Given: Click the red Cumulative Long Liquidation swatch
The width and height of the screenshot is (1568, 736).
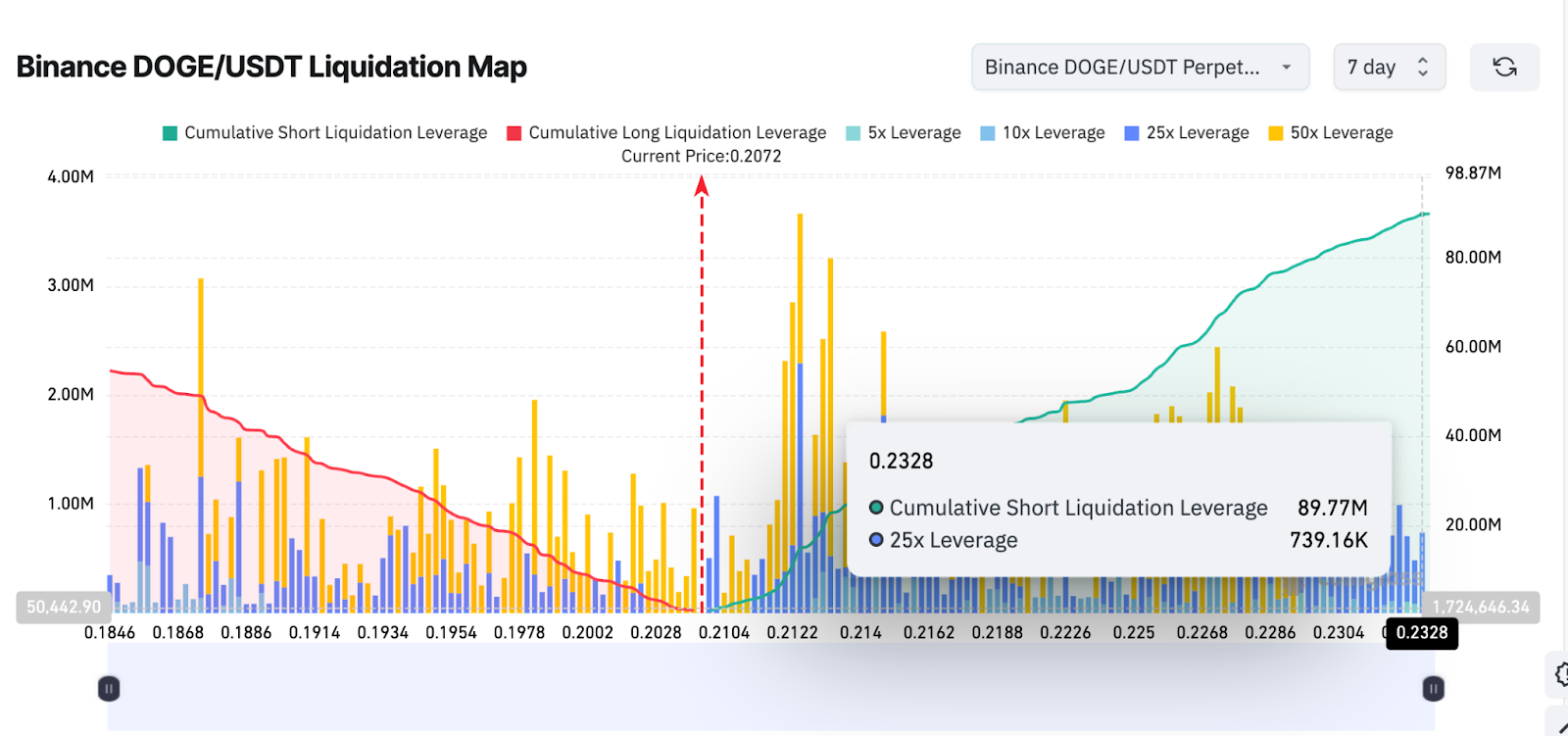Looking at the screenshot, I should pos(514,133).
